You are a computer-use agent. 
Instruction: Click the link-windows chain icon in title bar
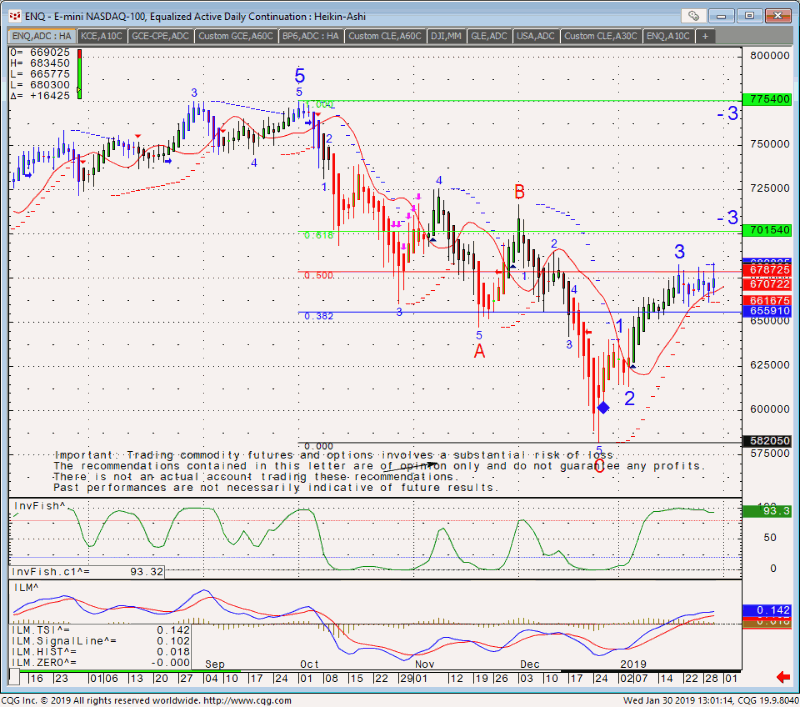click(x=693, y=16)
